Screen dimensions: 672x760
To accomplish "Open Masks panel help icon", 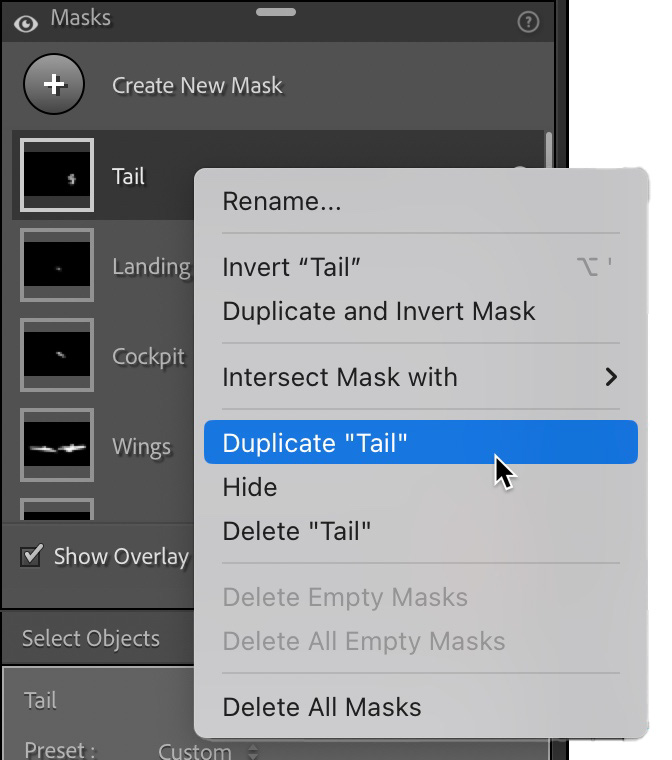I will coord(528,22).
